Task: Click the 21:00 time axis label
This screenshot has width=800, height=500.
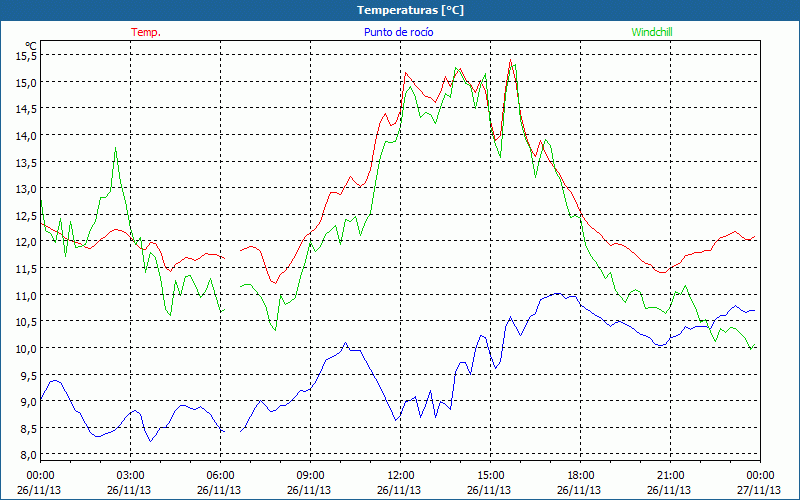Action: point(670,475)
